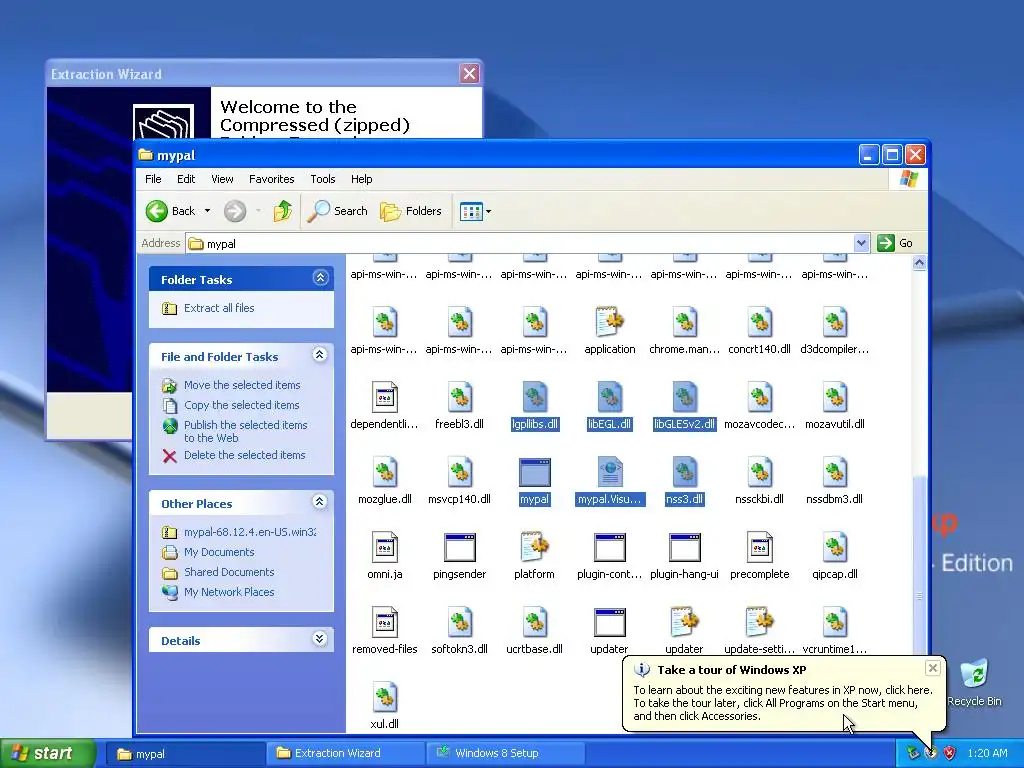Viewport: 1024px width, 768px height.
Task: Select qipcap.dll file icon
Action: (x=835, y=547)
